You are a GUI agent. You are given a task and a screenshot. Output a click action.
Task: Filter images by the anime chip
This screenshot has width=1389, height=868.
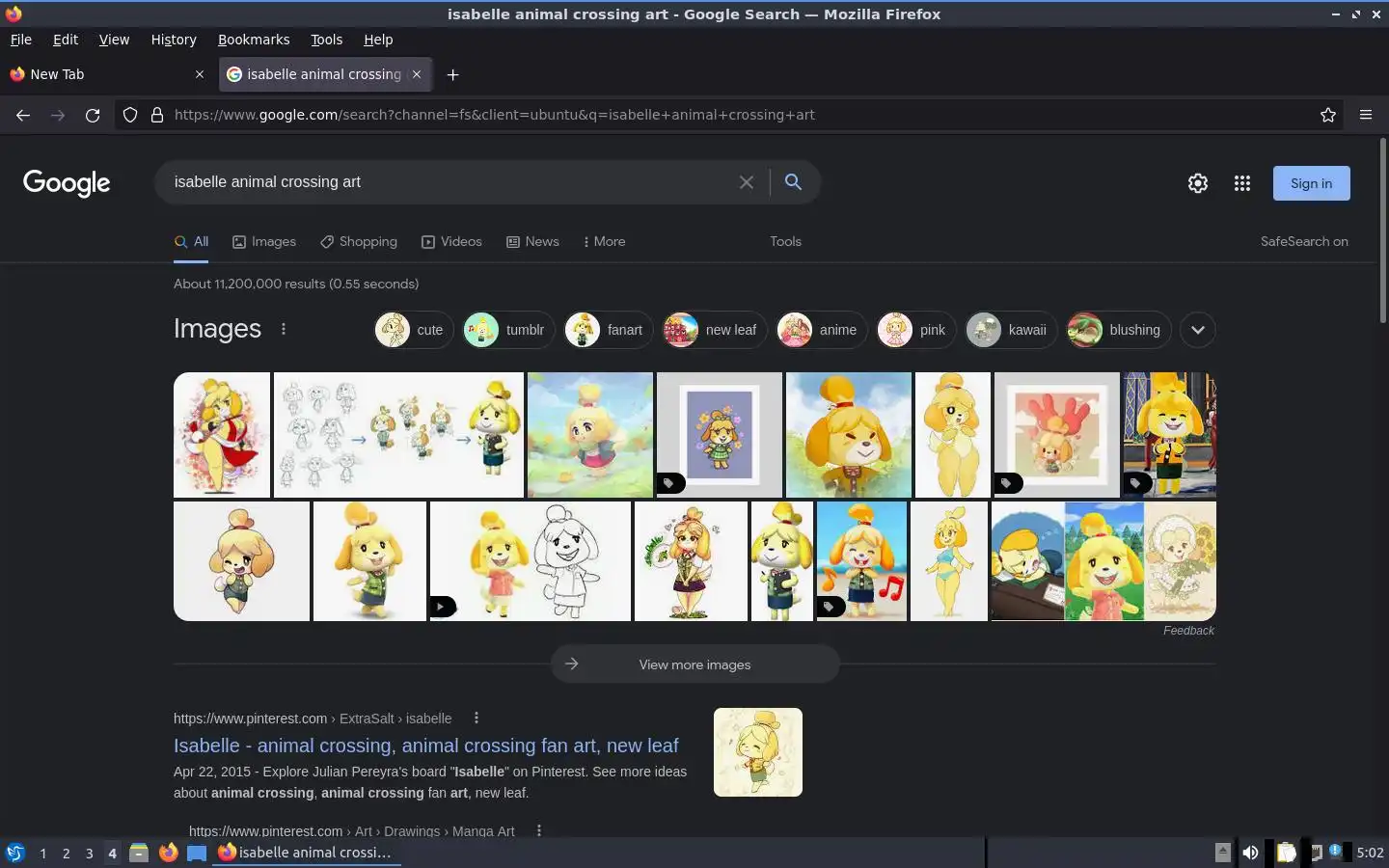click(822, 330)
